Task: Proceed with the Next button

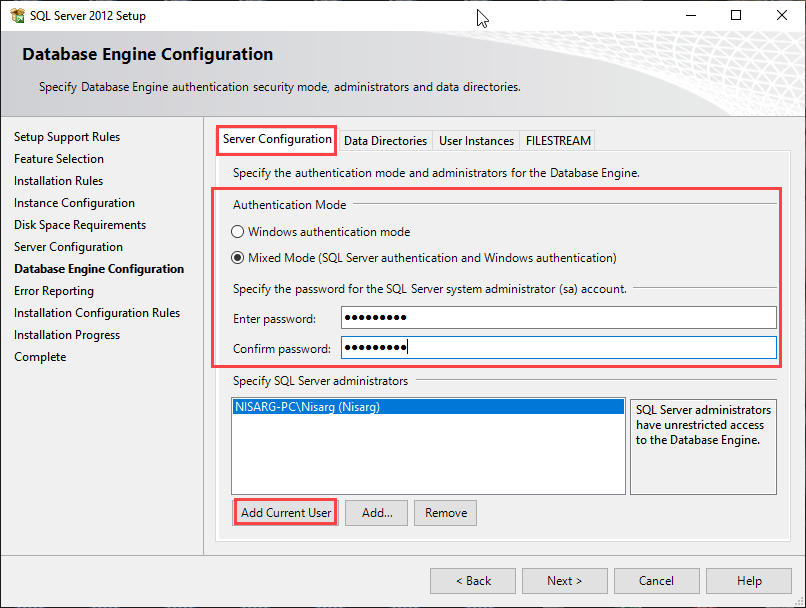Action: pos(564,581)
